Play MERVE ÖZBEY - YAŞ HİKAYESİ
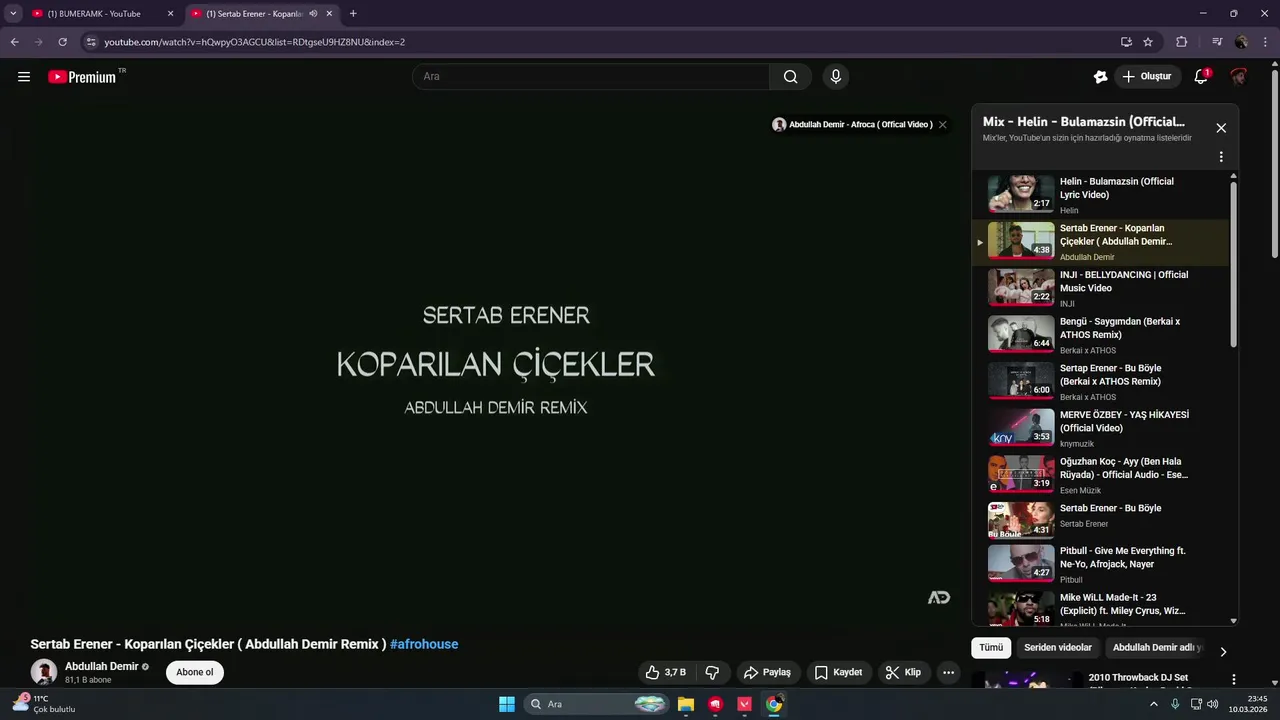 (x=1100, y=428)
